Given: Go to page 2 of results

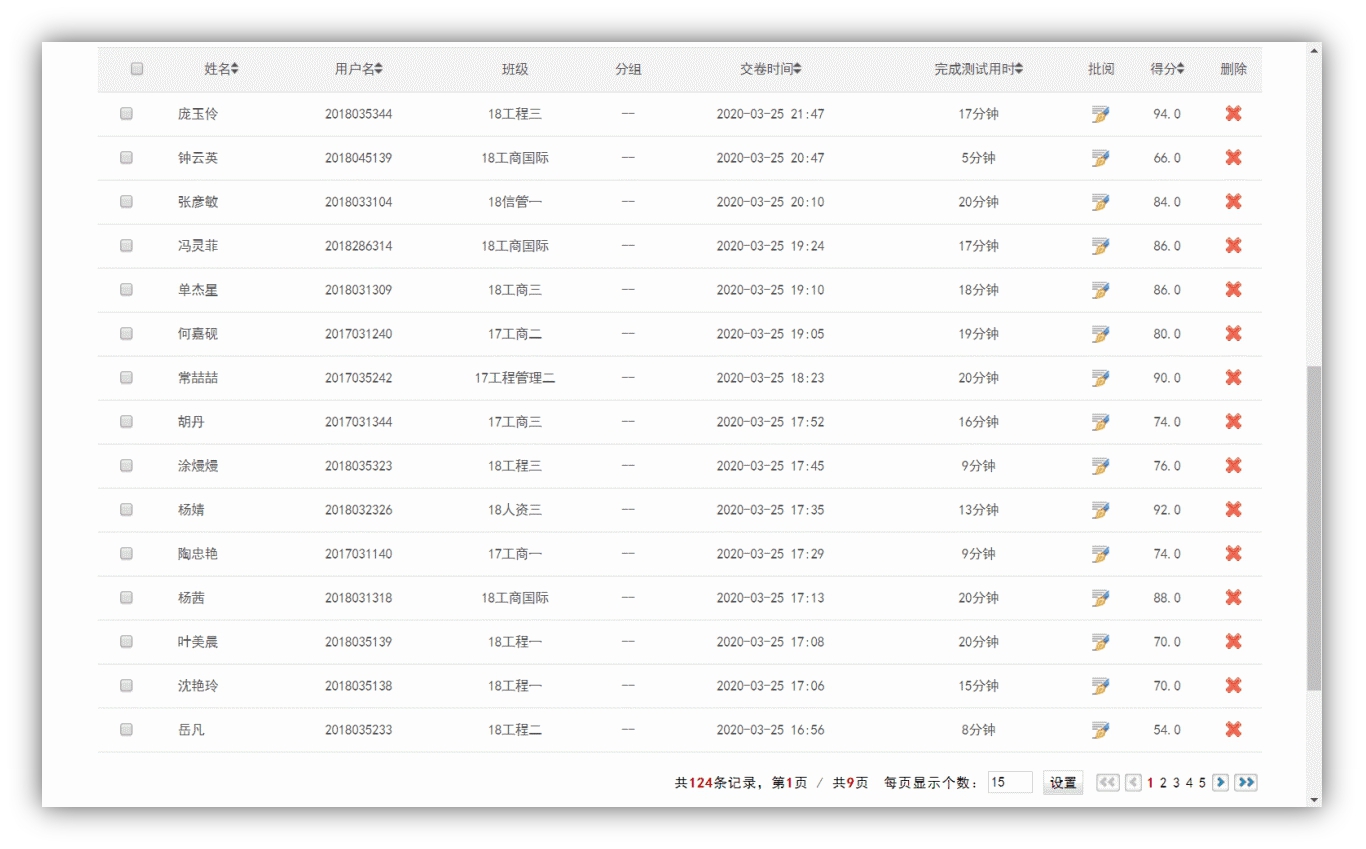Looking at the screenshot, I should (1163, 783).
